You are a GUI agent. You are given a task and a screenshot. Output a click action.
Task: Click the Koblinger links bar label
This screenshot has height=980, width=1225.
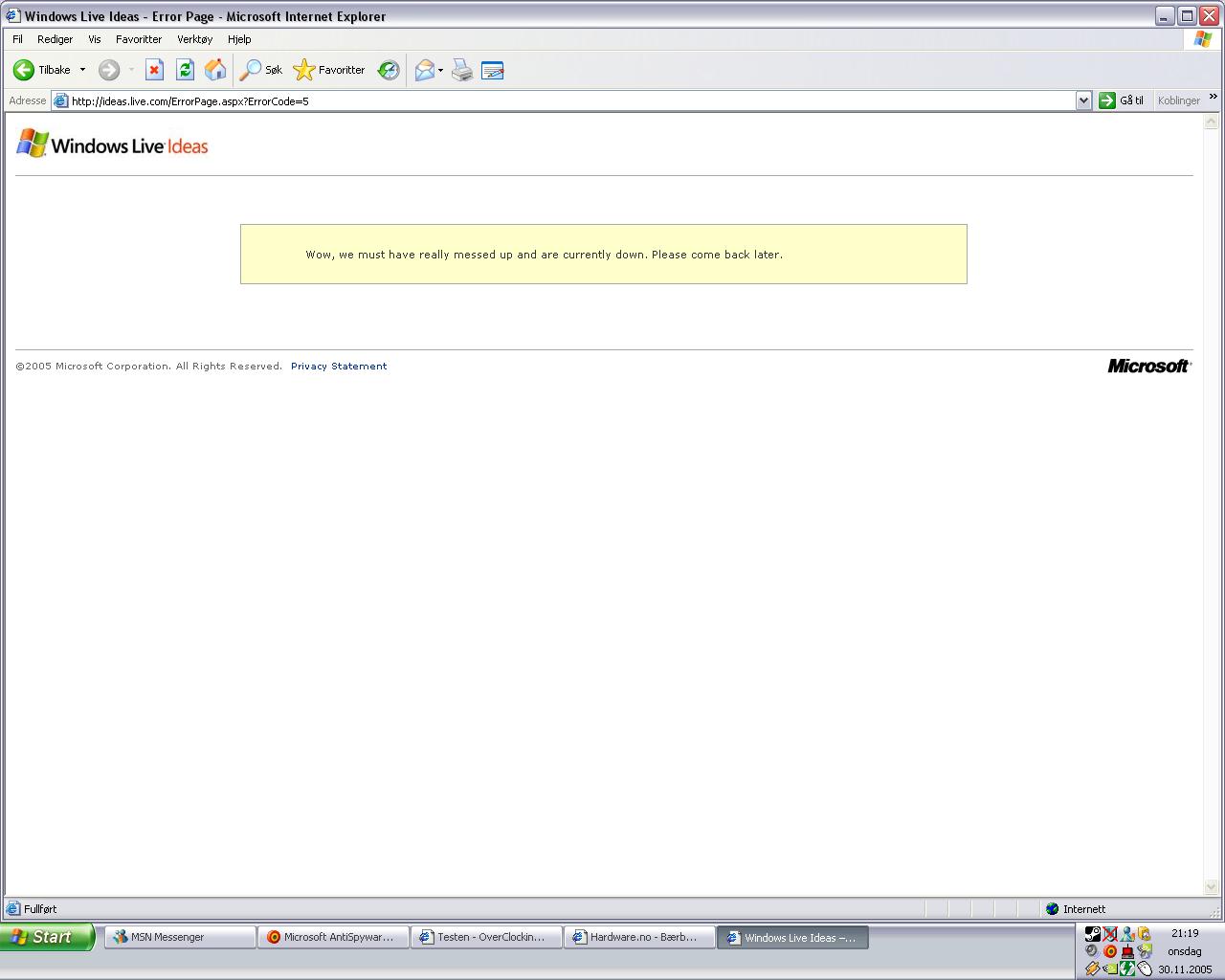(x=1178, y=100)
